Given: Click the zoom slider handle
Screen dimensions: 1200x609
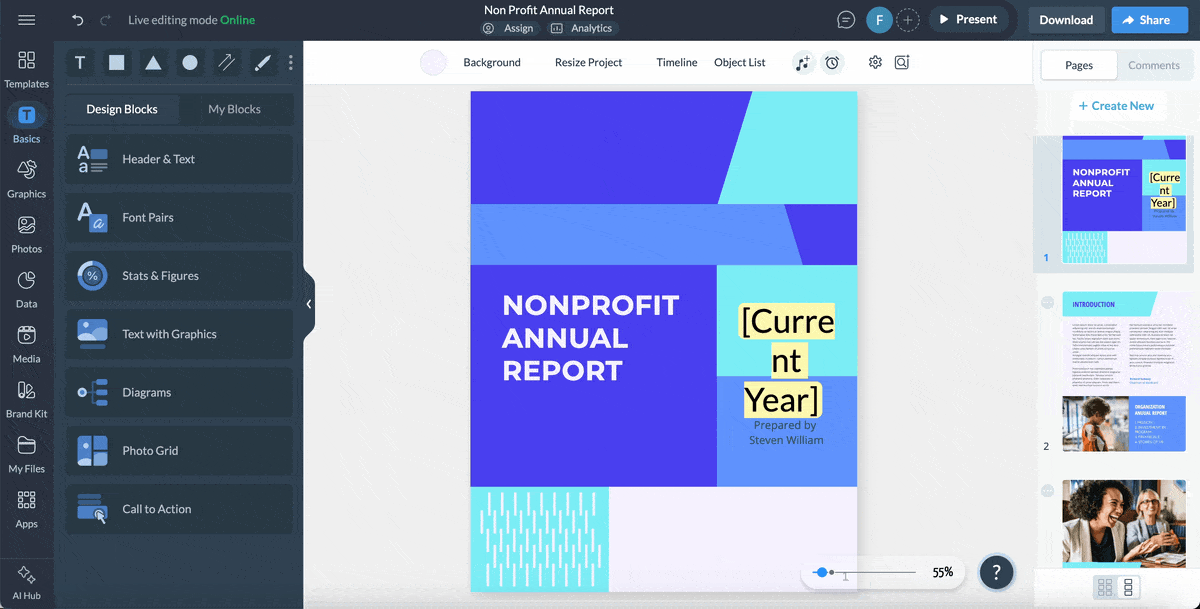Looking at the screenshot, I should (x=823, y=572).
